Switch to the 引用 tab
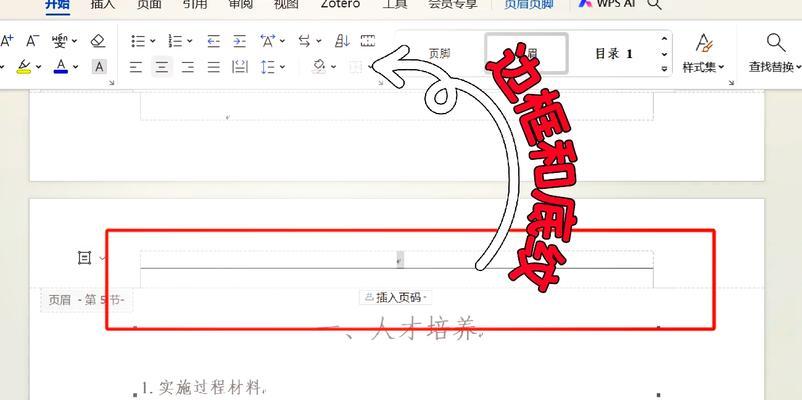802x400 pixels. (x=194, y=4)
